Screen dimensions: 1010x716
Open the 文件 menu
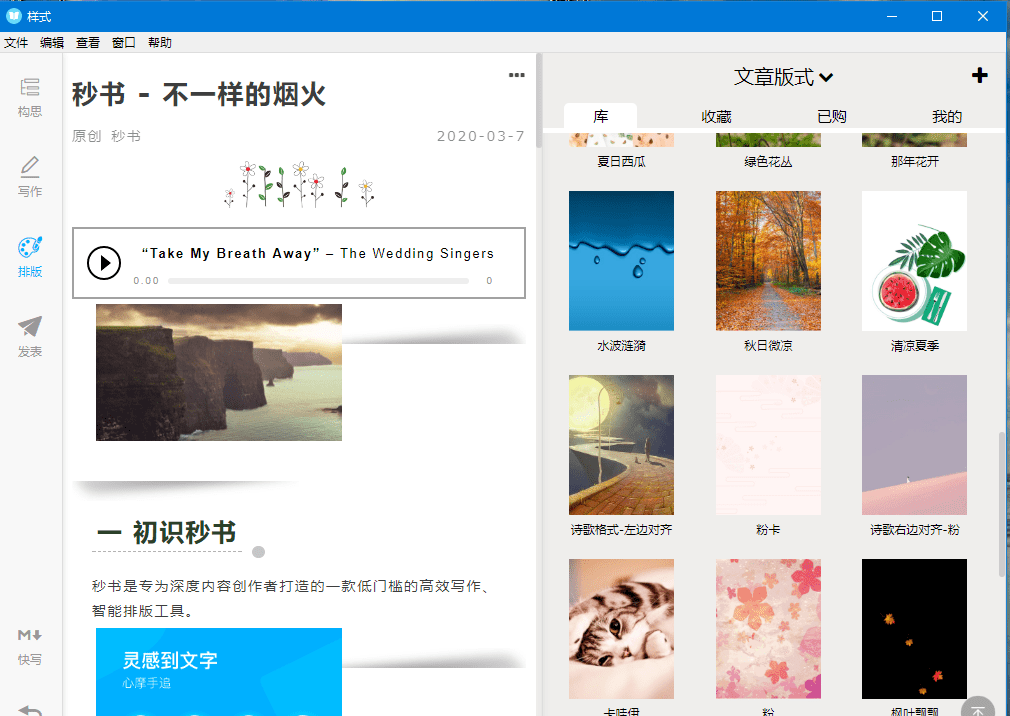[x=16, y=42]
